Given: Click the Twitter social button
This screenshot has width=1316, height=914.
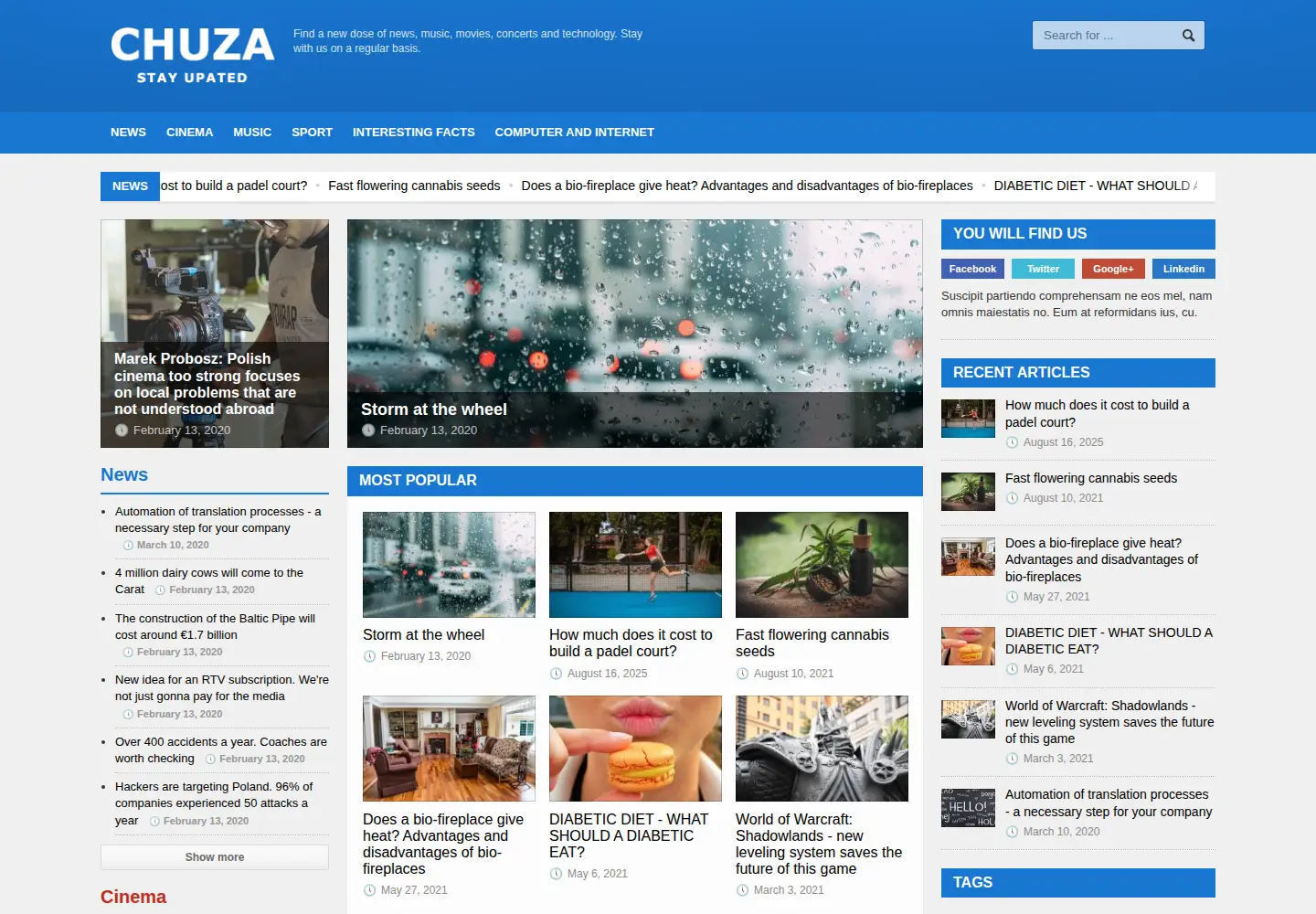Looking at the screenshot, I should pyautogui.click(x=1043, y=269).
